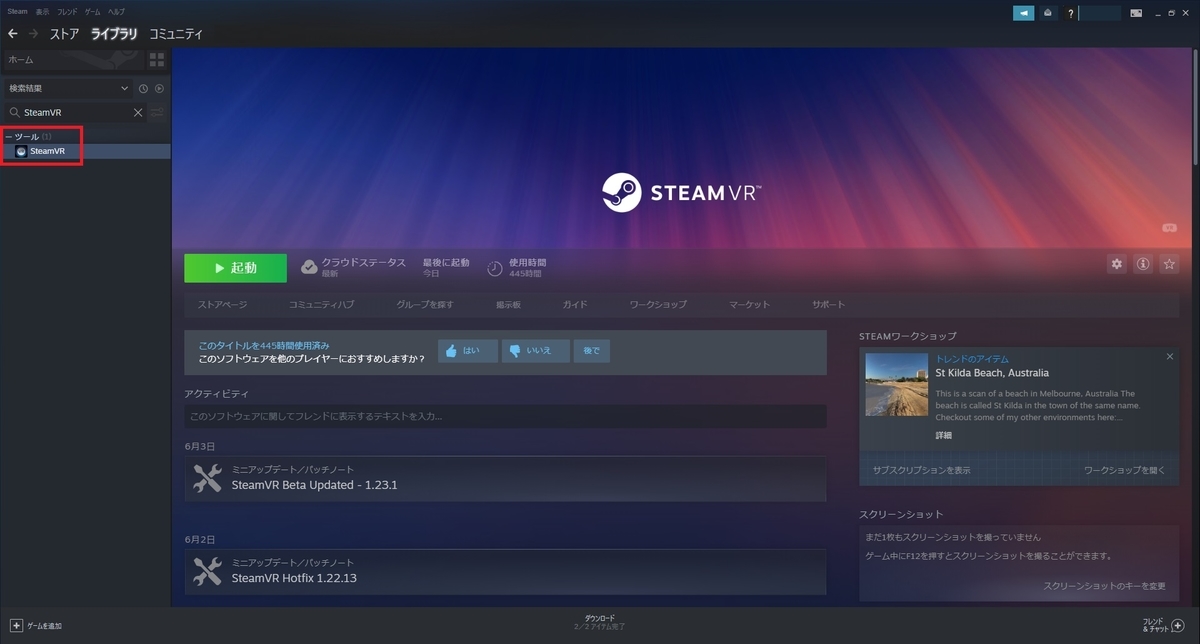Open the announcements megaphone icon
The width and height of the screenshot is (1200, 644).
1023,13
